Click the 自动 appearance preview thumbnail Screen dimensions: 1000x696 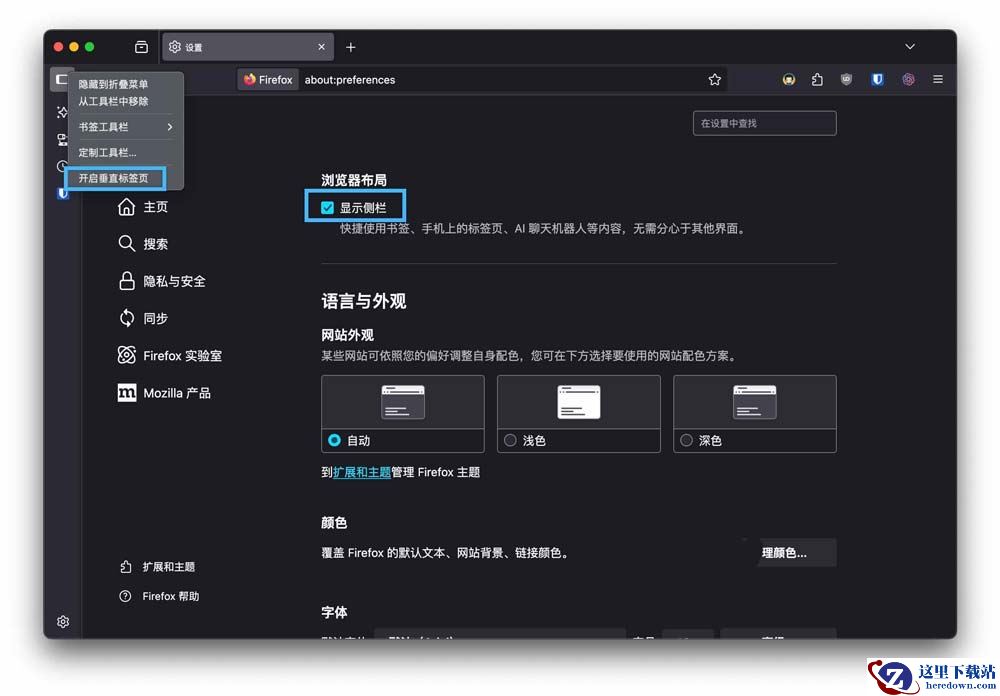[x=403, y=402]
